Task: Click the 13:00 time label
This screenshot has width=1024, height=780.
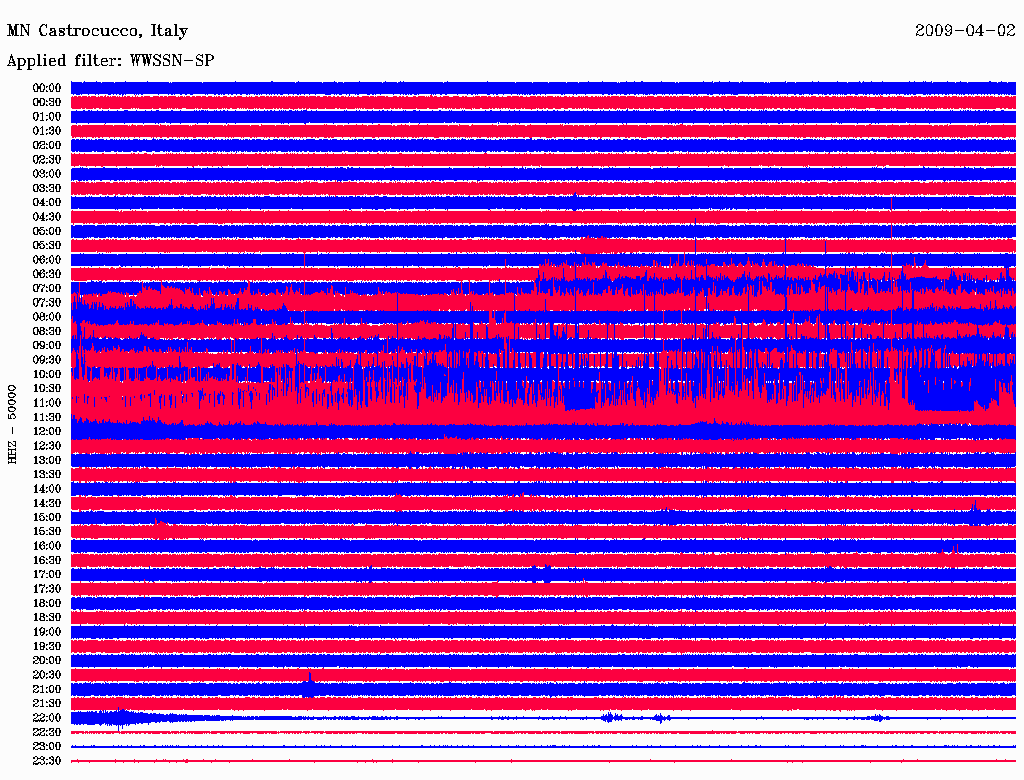Action: point(47,460)
